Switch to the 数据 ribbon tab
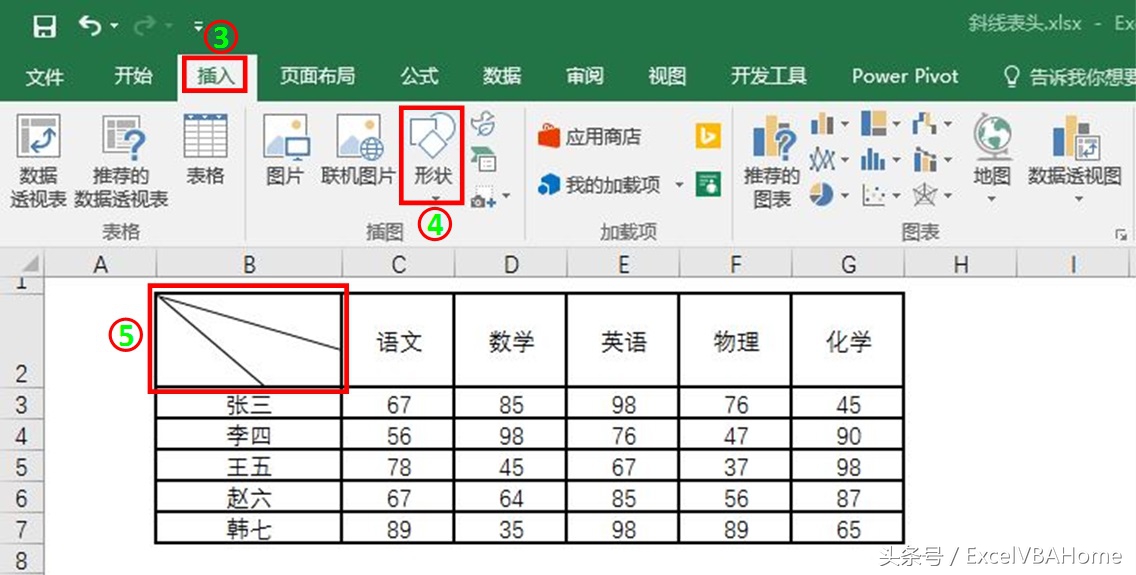 502,75
